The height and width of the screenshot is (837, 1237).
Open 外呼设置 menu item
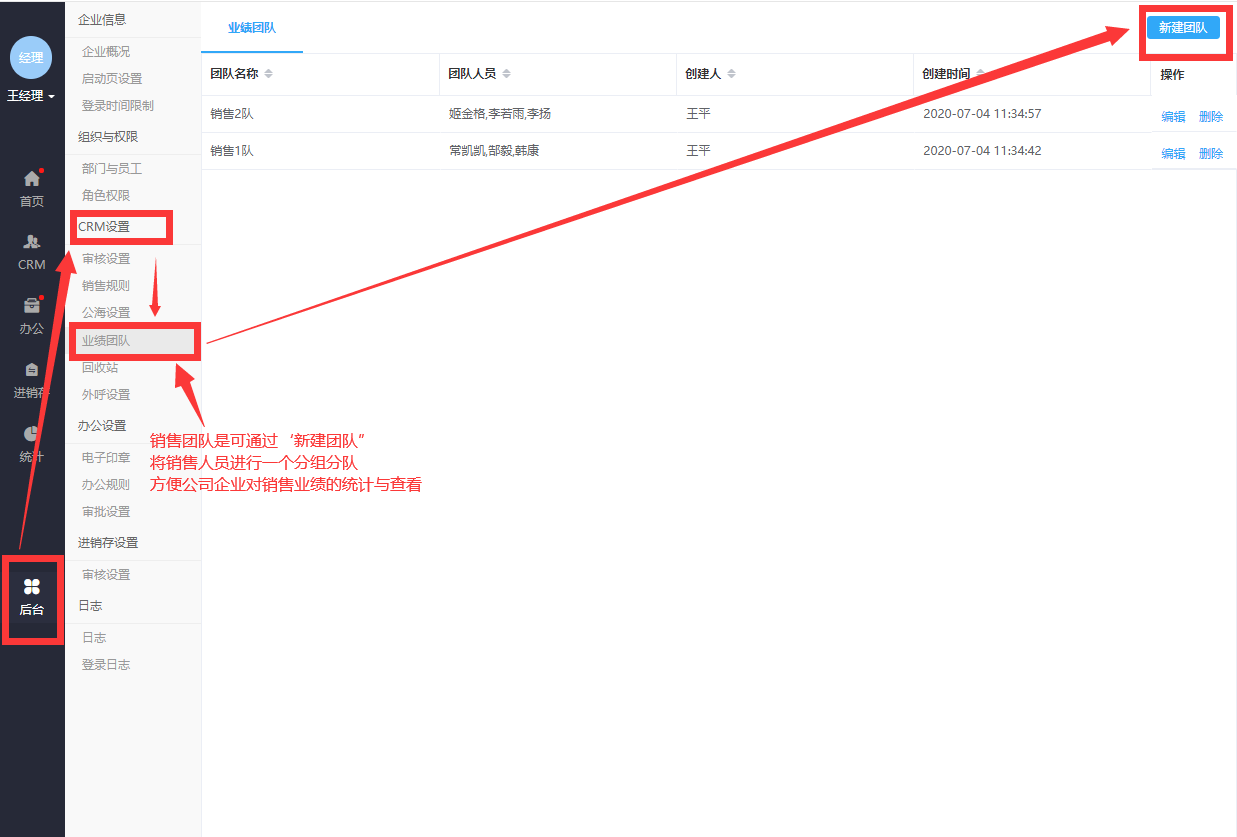(106, 395)
